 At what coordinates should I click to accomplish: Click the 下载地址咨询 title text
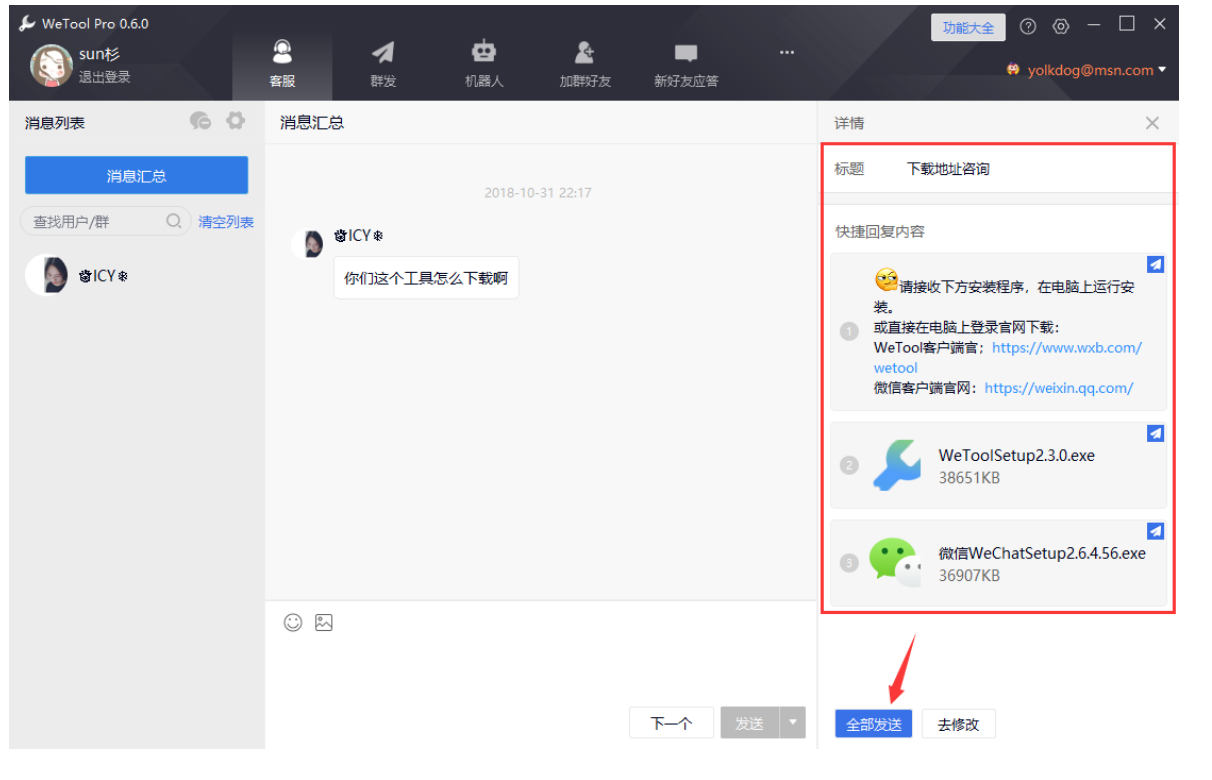[x=948, y=169]
